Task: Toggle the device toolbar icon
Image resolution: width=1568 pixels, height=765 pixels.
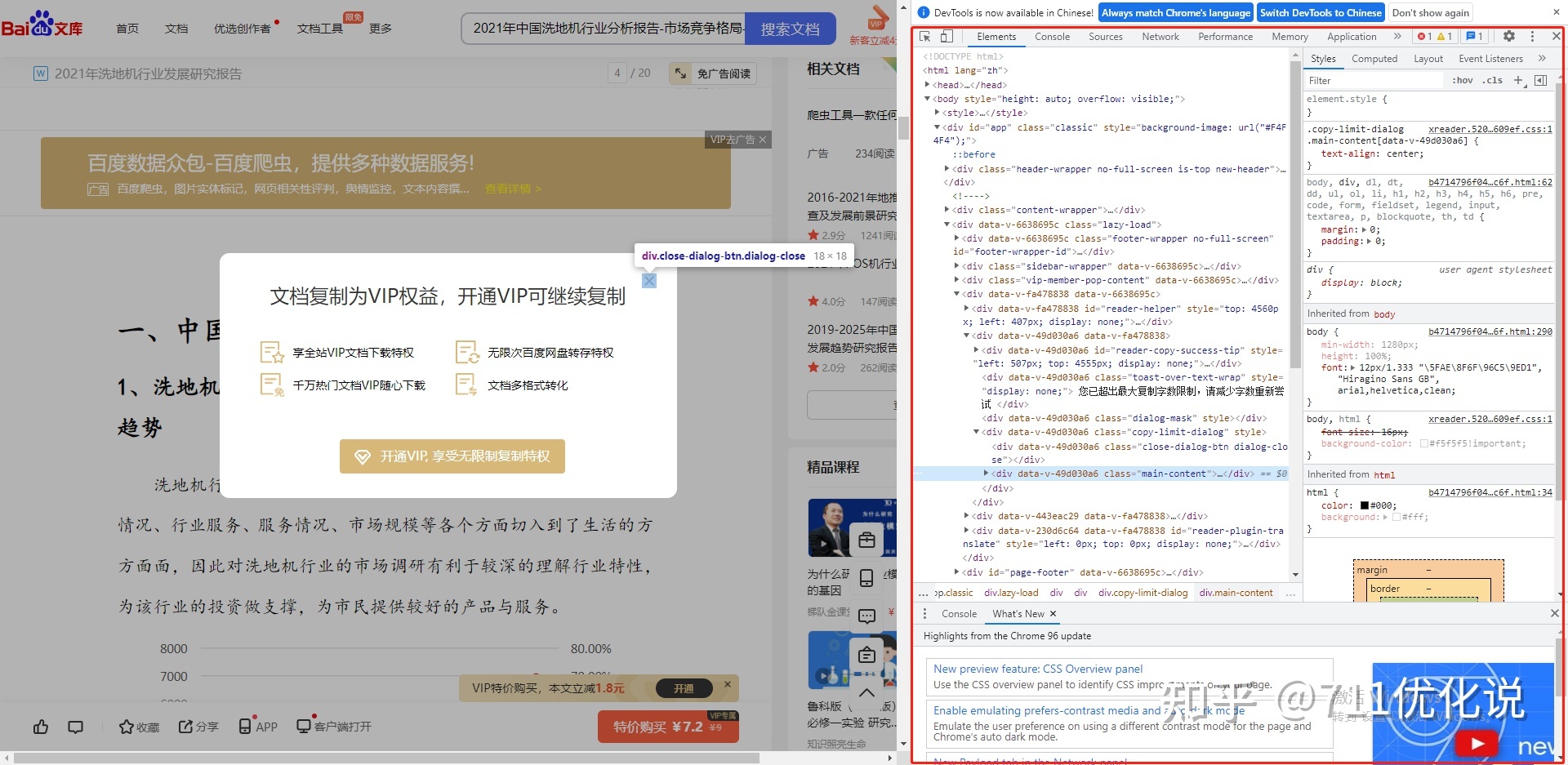Action: click(947, 37)
